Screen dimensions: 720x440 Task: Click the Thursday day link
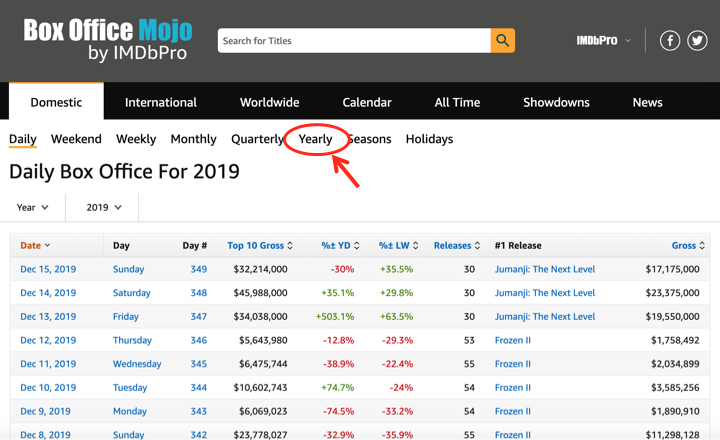click(132, 340)
